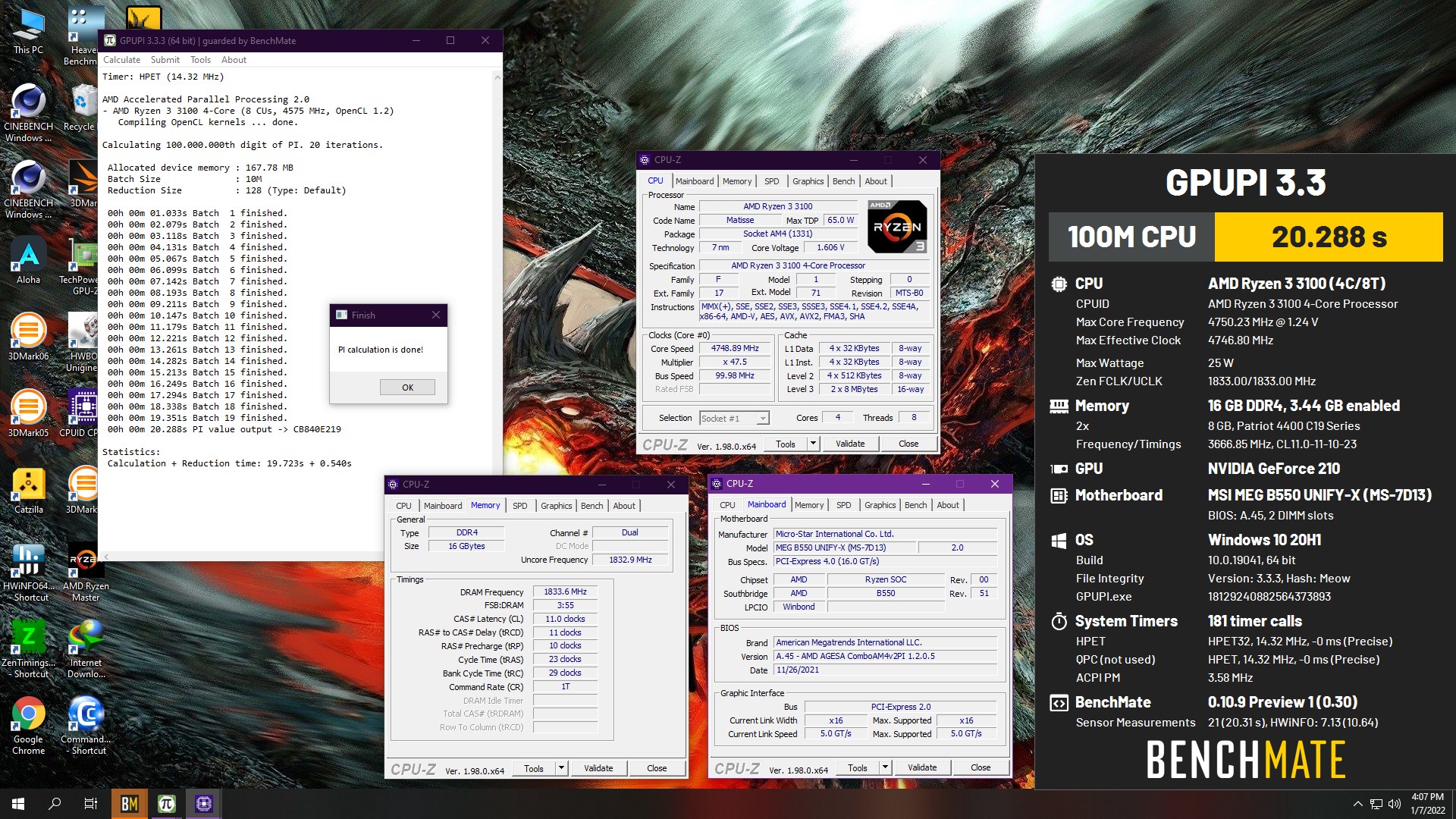Viewport: 1456px width, 819px height.
Task: Click Validate in CPU tab CPU-Z window
Action: [850, 444]
